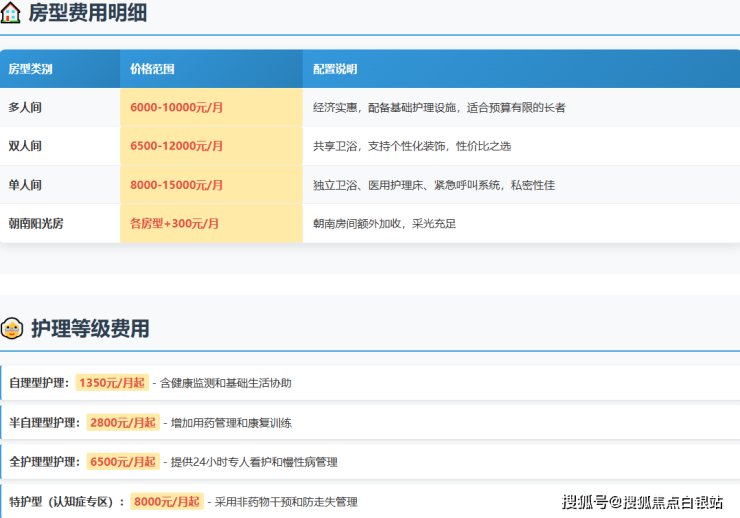Viewport: 740px width, 518px height.
Task: Click the 6000-10000元/月 price cell
Action: (x=177, y=107)
